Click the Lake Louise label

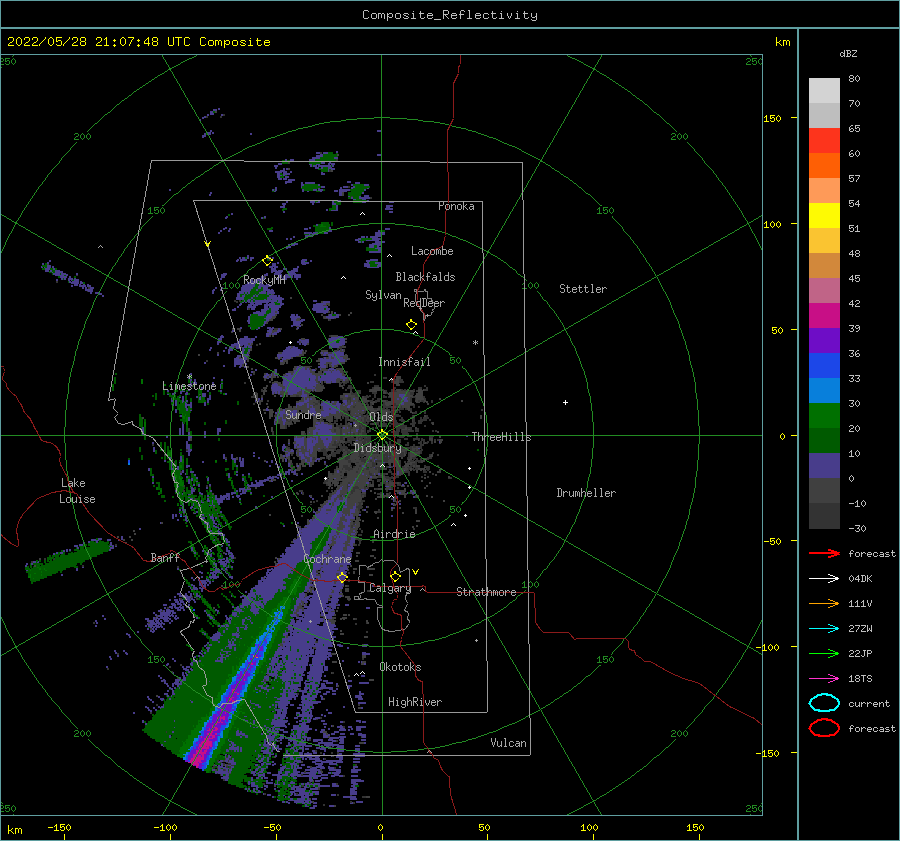(x=77, y=491)
